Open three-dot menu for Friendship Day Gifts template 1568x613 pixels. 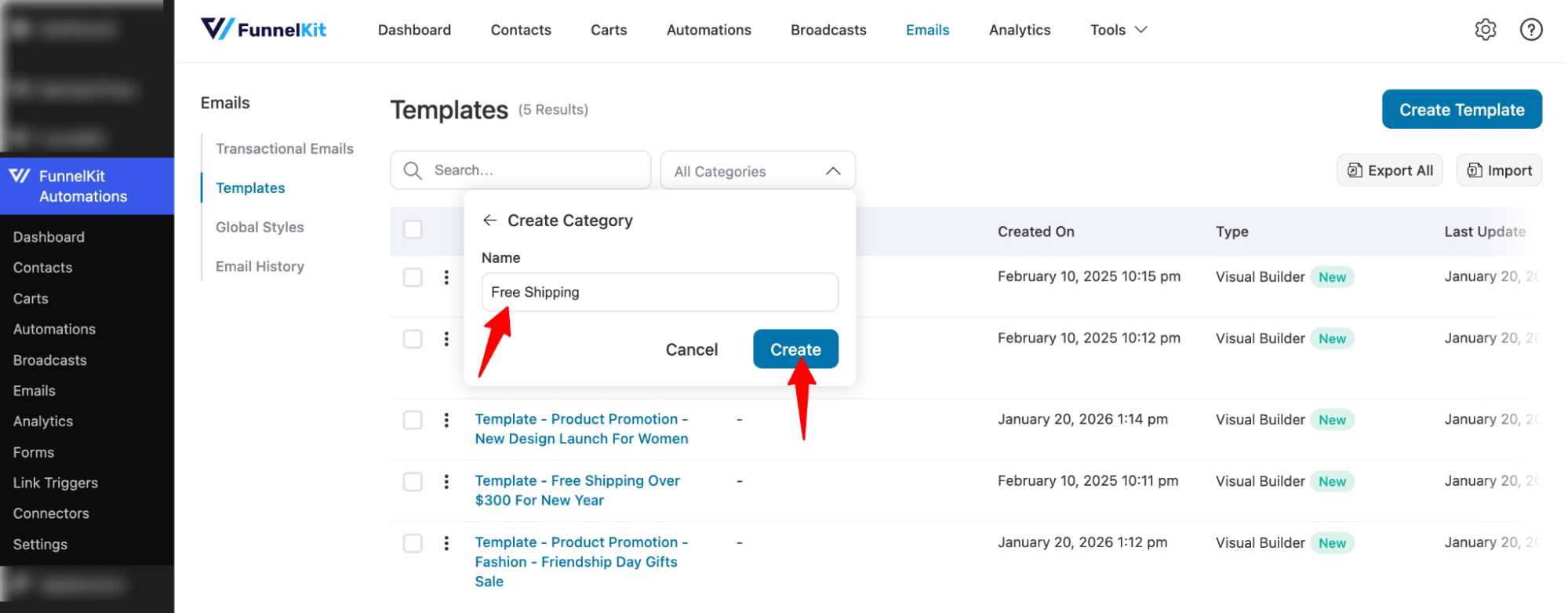[x=446, y=543]
